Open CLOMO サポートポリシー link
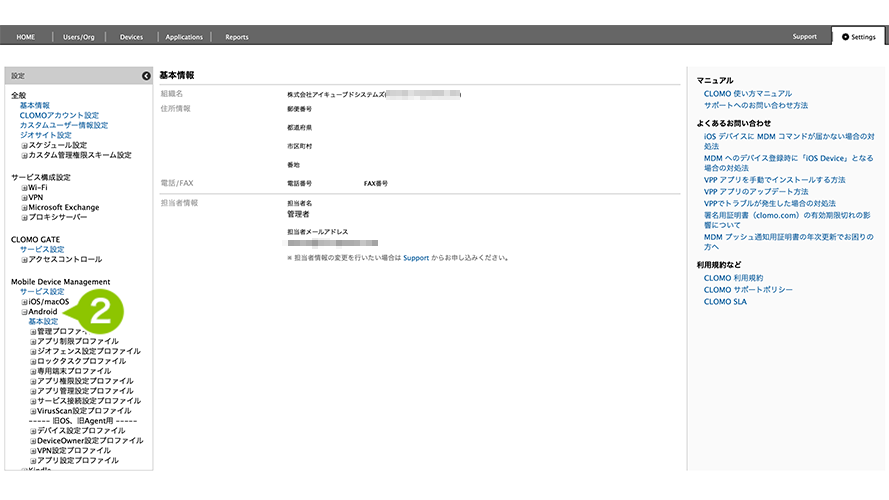This screenshot has height=500, width=889. (x=748, y=290)
